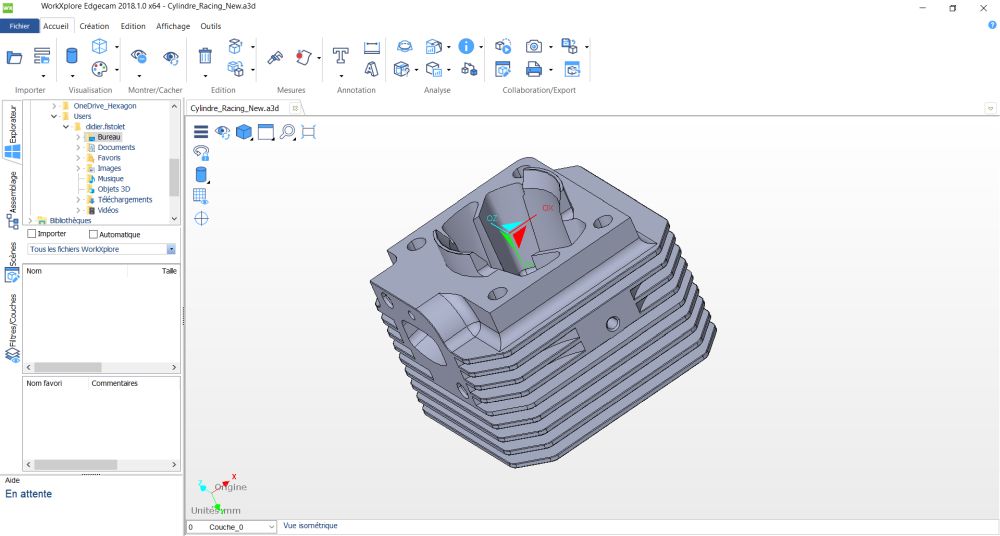1000x536 pixels.
Task: Click the red point measure icon
Action: (x=304, y=57)
